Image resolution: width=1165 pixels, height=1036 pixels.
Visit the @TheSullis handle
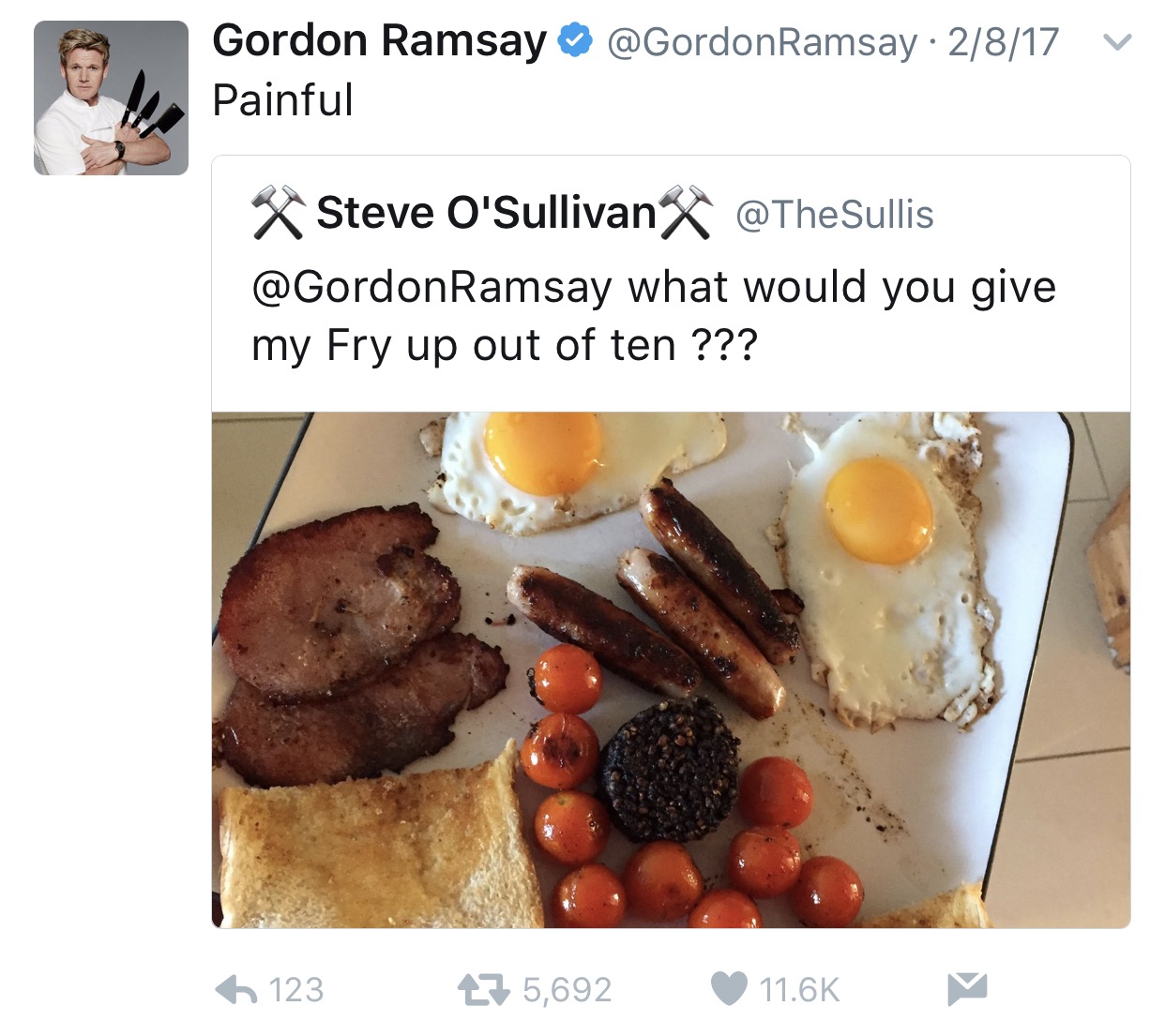[x=835, y=215]
